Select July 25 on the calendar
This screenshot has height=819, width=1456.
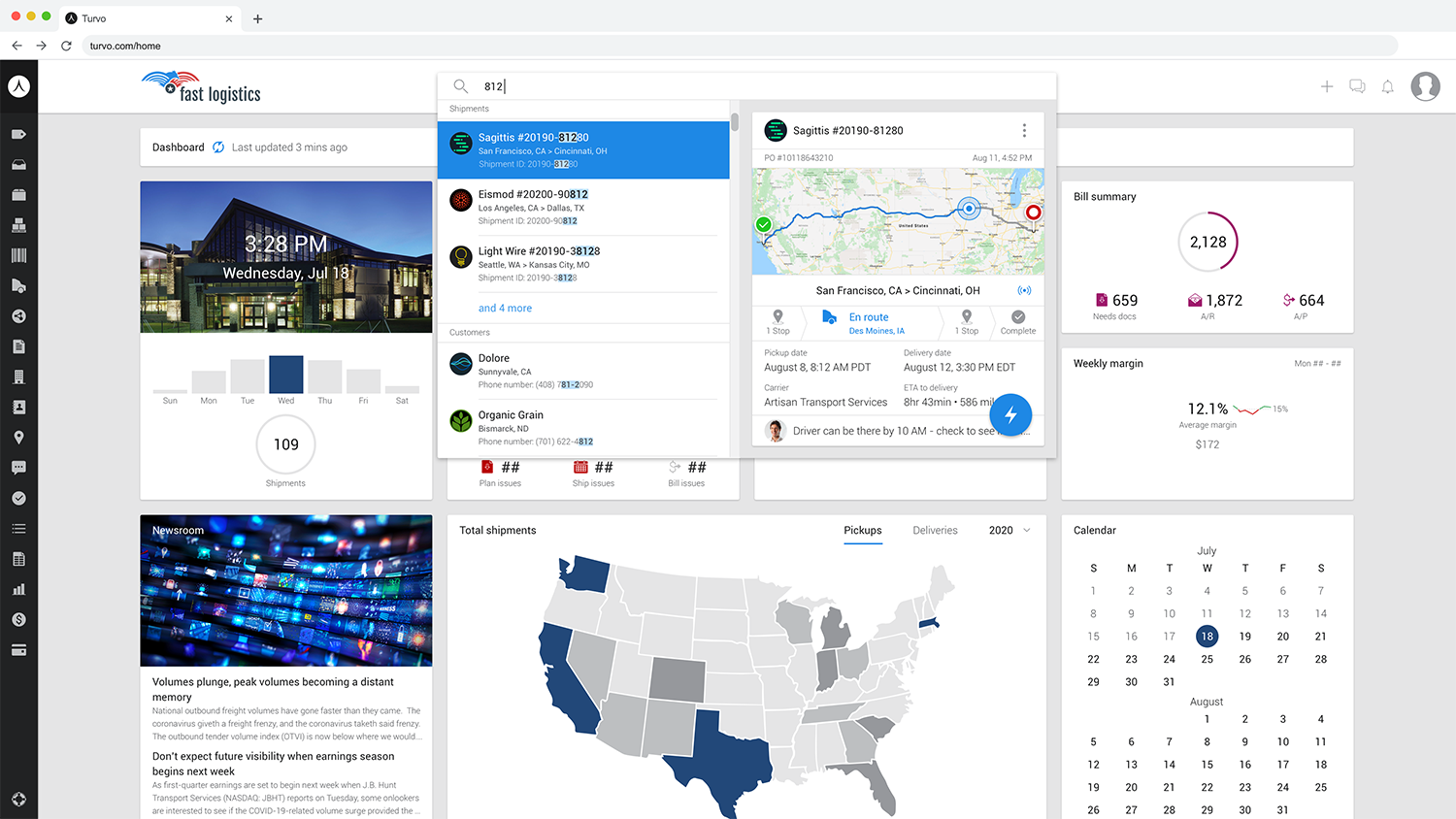pyautogui.click(x=1207, y=659)
